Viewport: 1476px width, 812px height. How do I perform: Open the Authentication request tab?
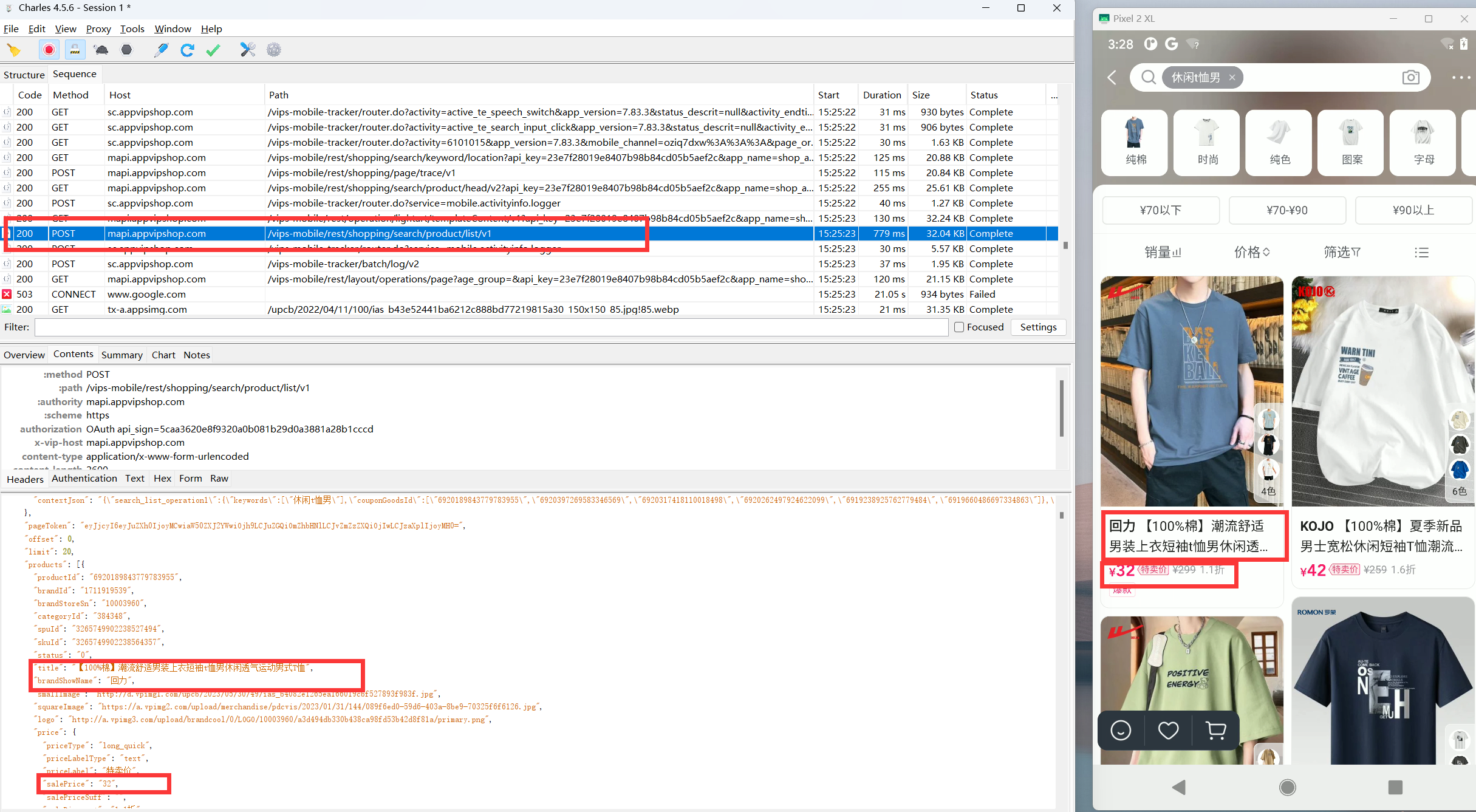click(84, 479)
